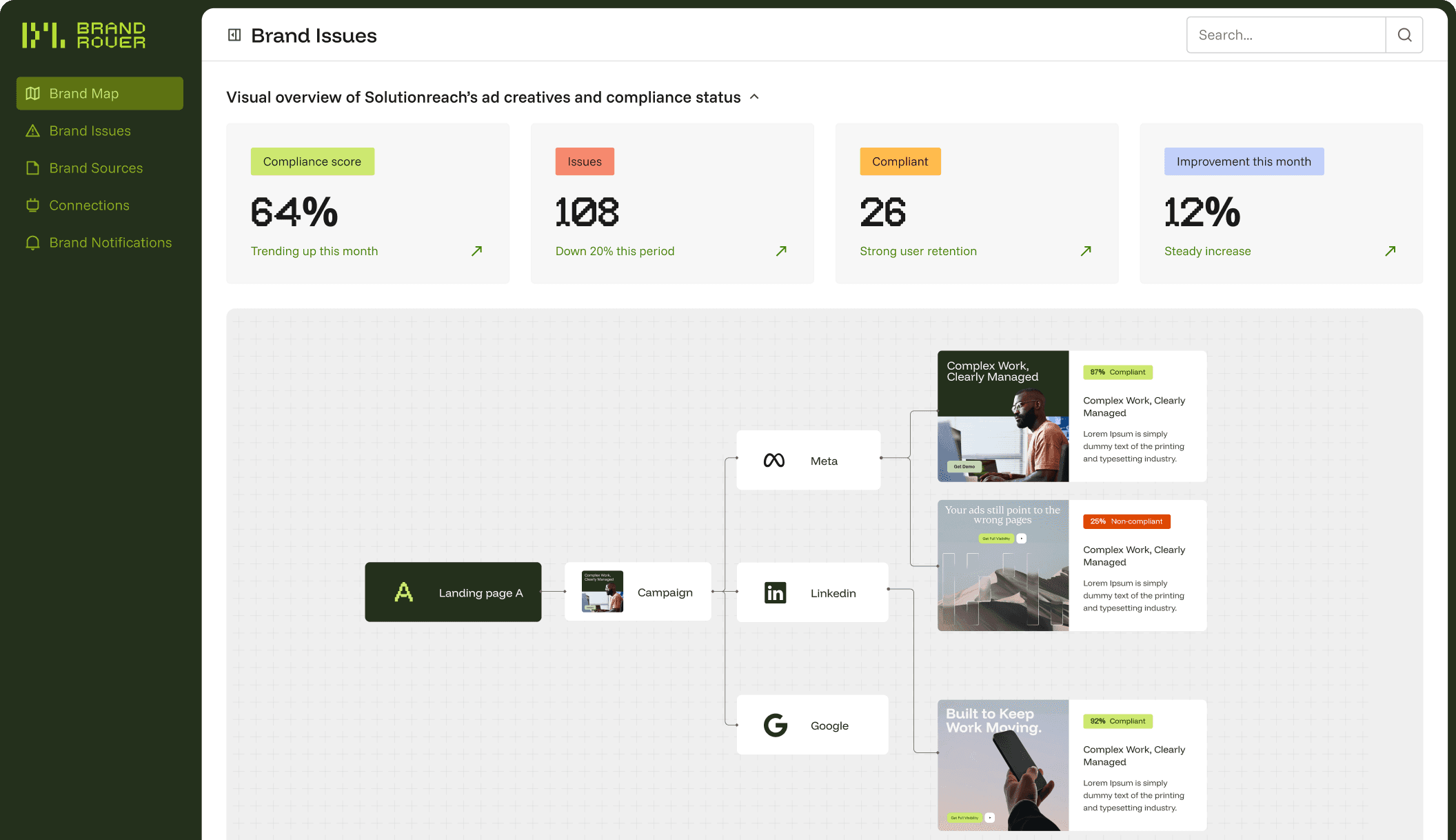The height and width of the screenshot is (840, 1456).
Task: Click Lorem Ipsum description on 87% card
Action: click(x=1133, y=446)
